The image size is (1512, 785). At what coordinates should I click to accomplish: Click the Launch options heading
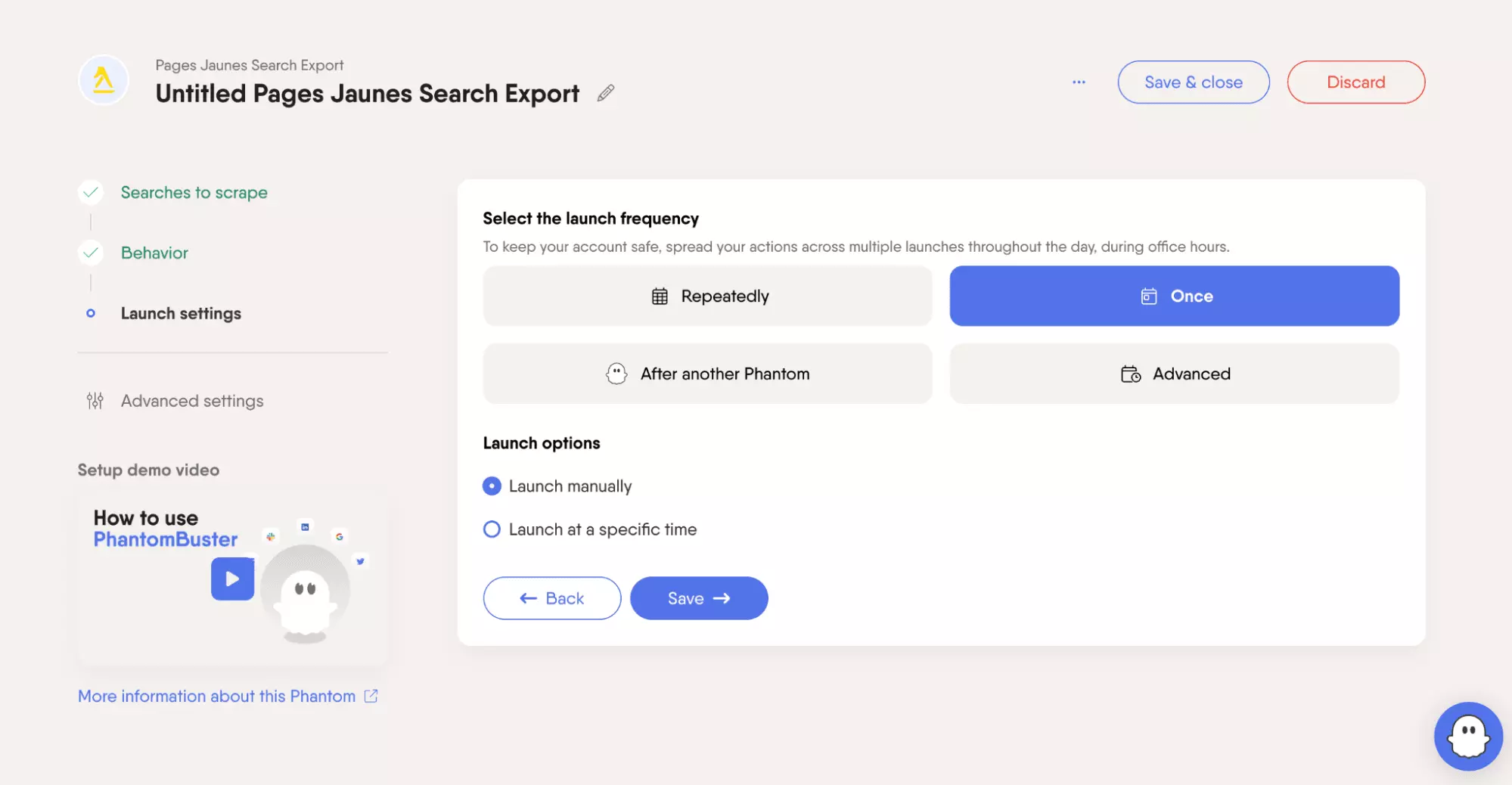[542, 443]
